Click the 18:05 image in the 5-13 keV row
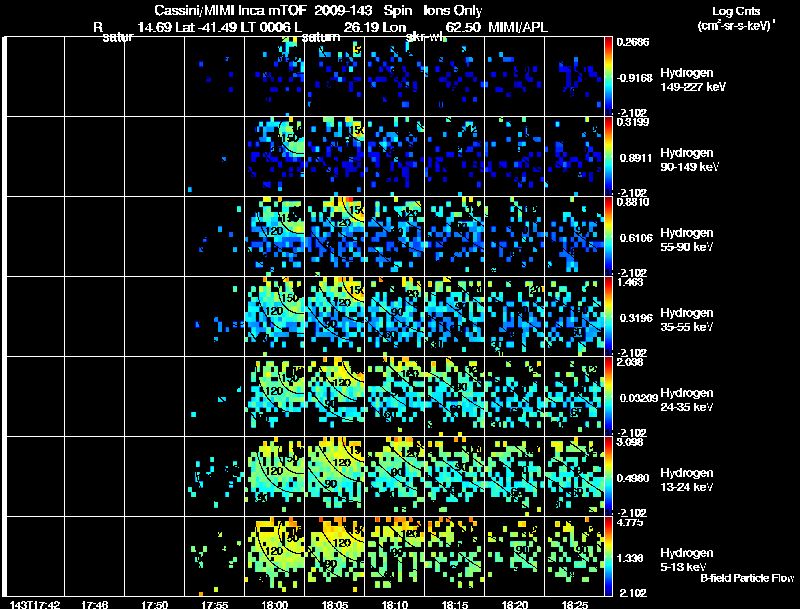This screenshot has height=609, width=800. click(x=334, y=556)
